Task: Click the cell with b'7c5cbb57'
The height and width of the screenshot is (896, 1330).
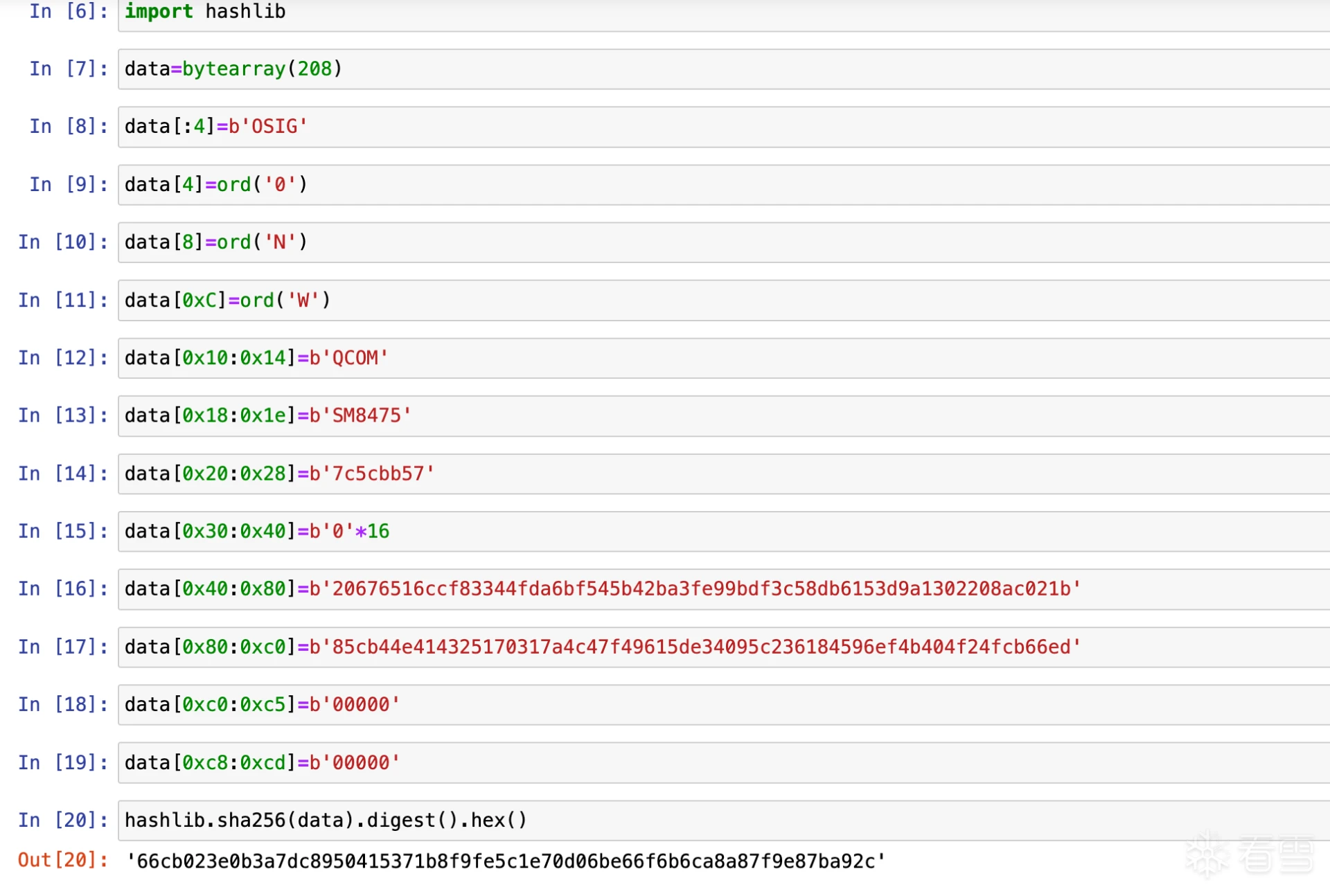Action: 724,474
